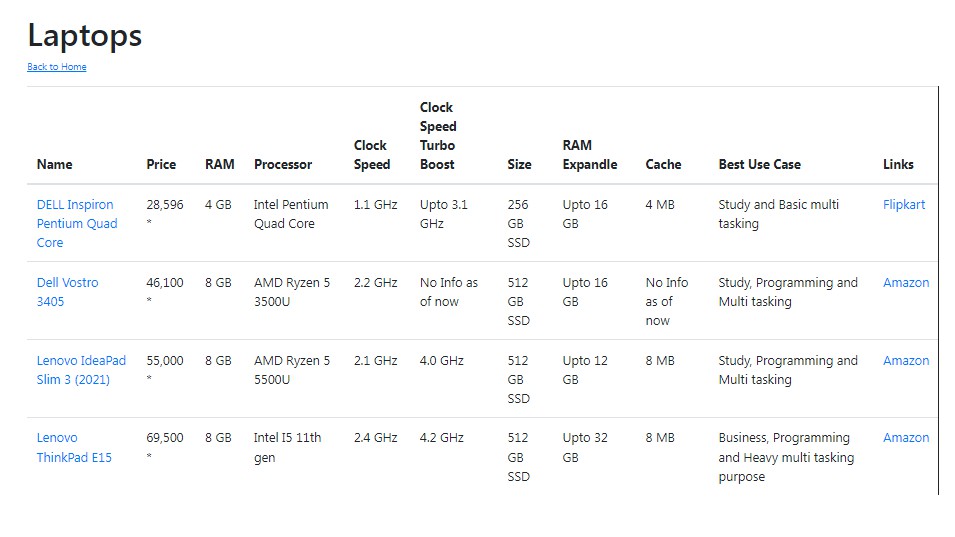Click the Laptops page heading
The height and width of the screenshot is (537, 955).
(x=85, y=35)
